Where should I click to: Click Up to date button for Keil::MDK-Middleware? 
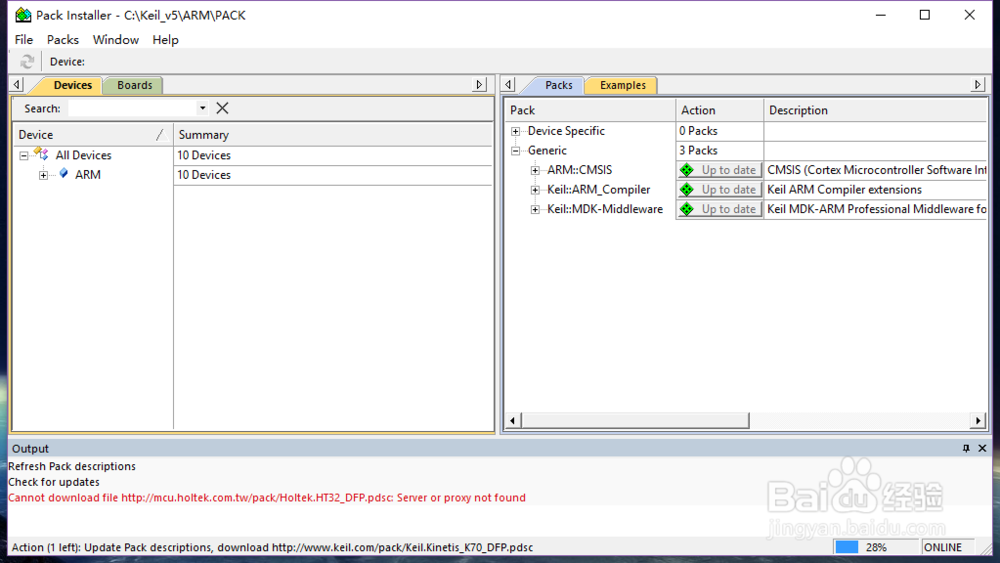tap(720, 209)
